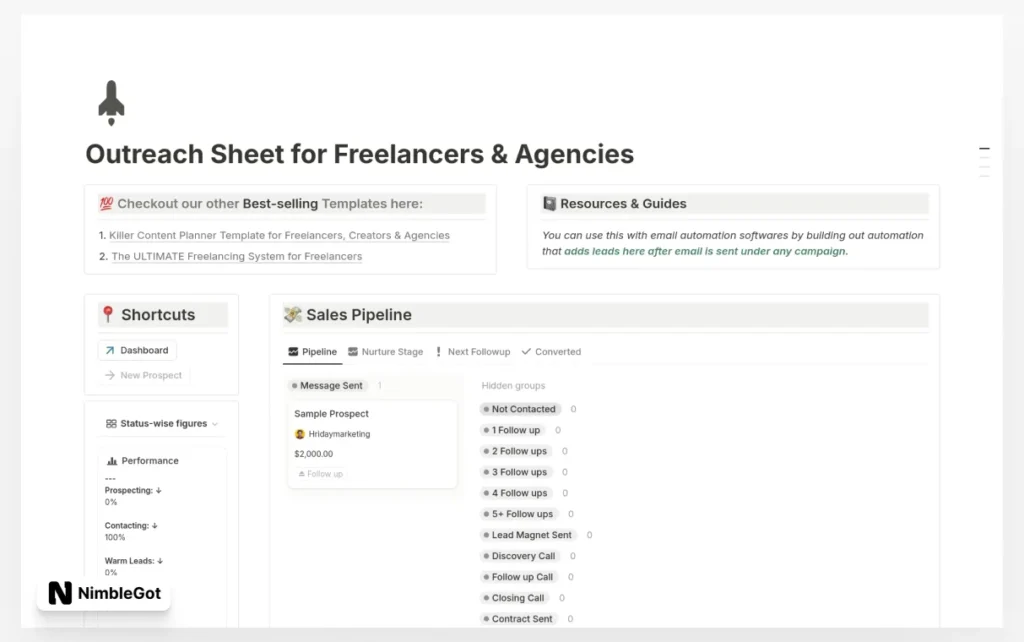The width and height of the screenshot is (1024, 642).
Task: Click the 4 Follow ups hidden group
Action: tap(516, 492)
